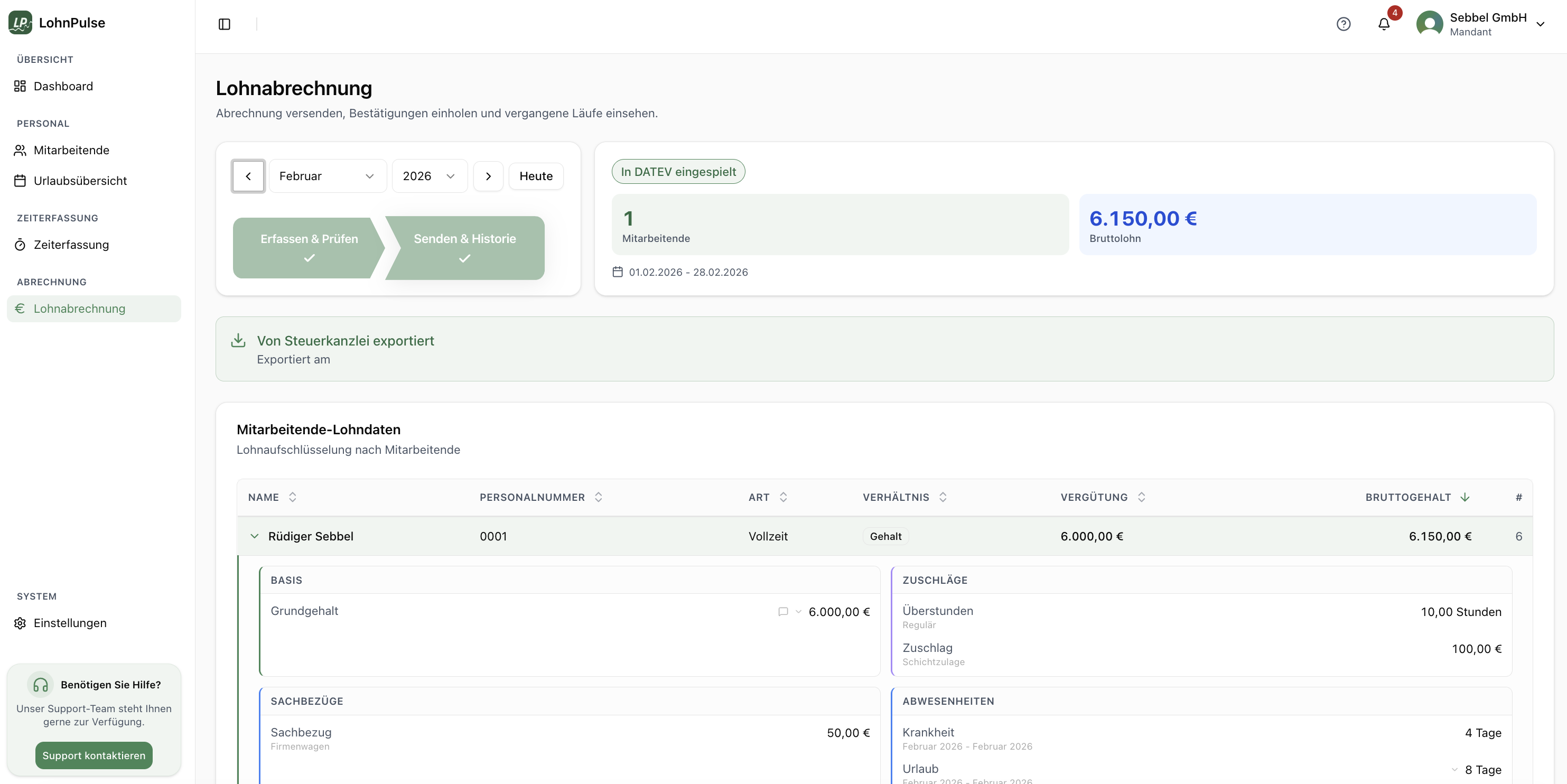Click the Einstellungen gear icon

[x=20, y=623]
